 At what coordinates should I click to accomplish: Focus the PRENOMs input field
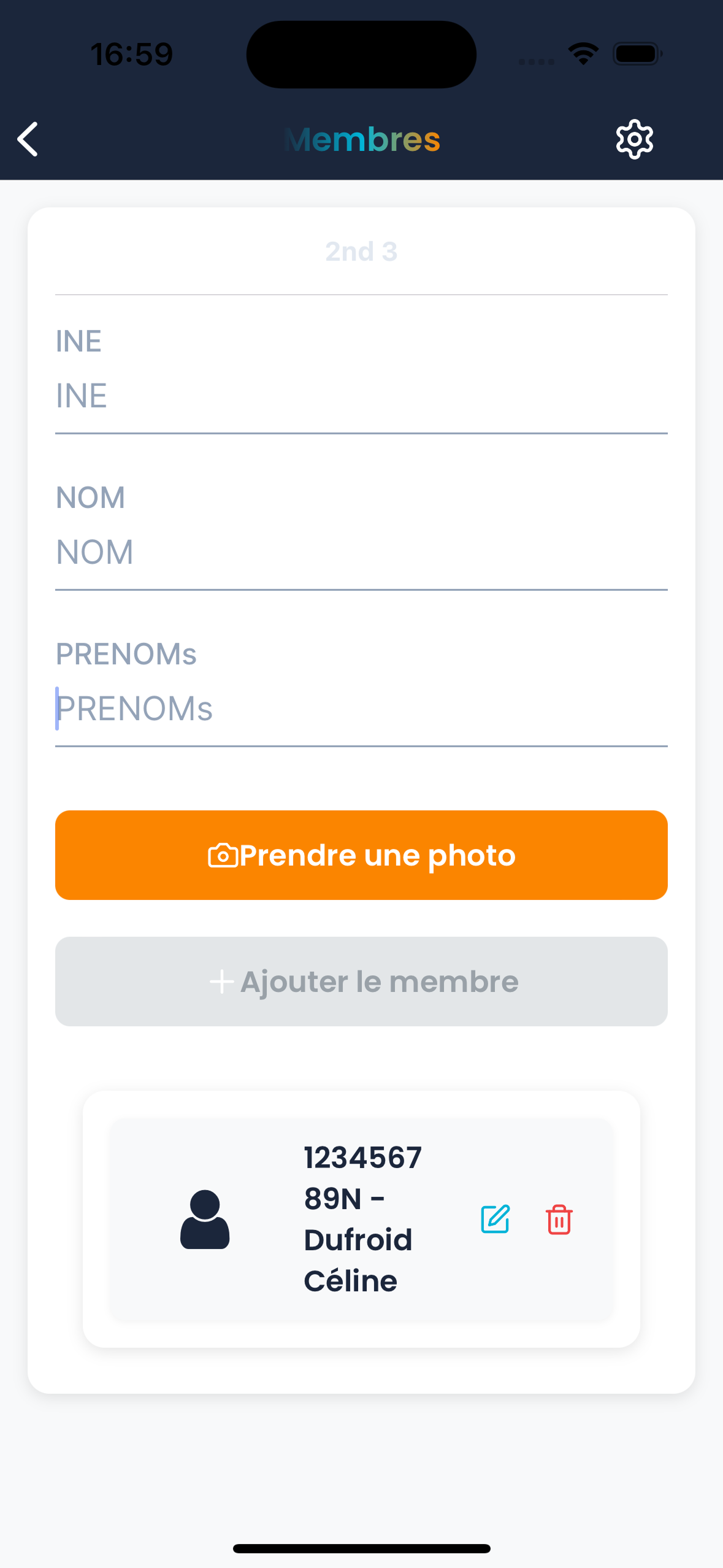[361, 709]
